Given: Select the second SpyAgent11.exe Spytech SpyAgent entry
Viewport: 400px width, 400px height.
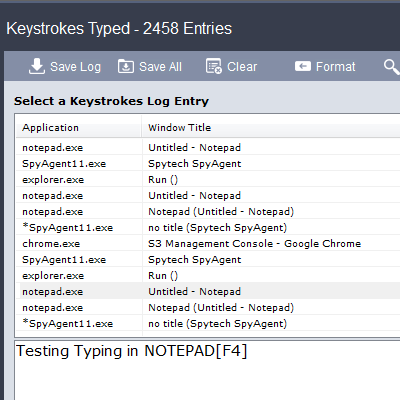Looking at the screenshot, I should click(208, 260).
